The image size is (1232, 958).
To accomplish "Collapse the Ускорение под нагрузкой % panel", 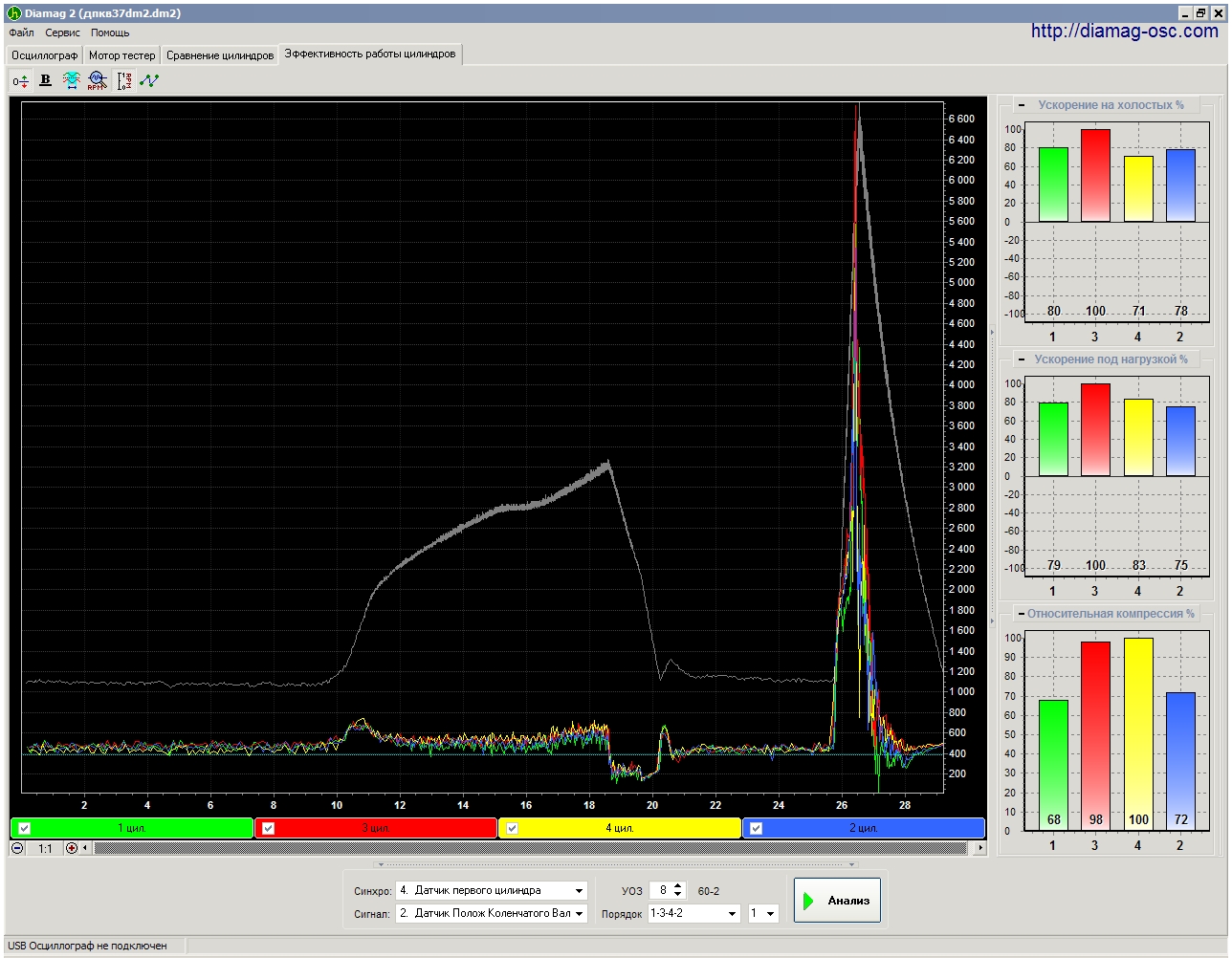I will coord(1022,359).
